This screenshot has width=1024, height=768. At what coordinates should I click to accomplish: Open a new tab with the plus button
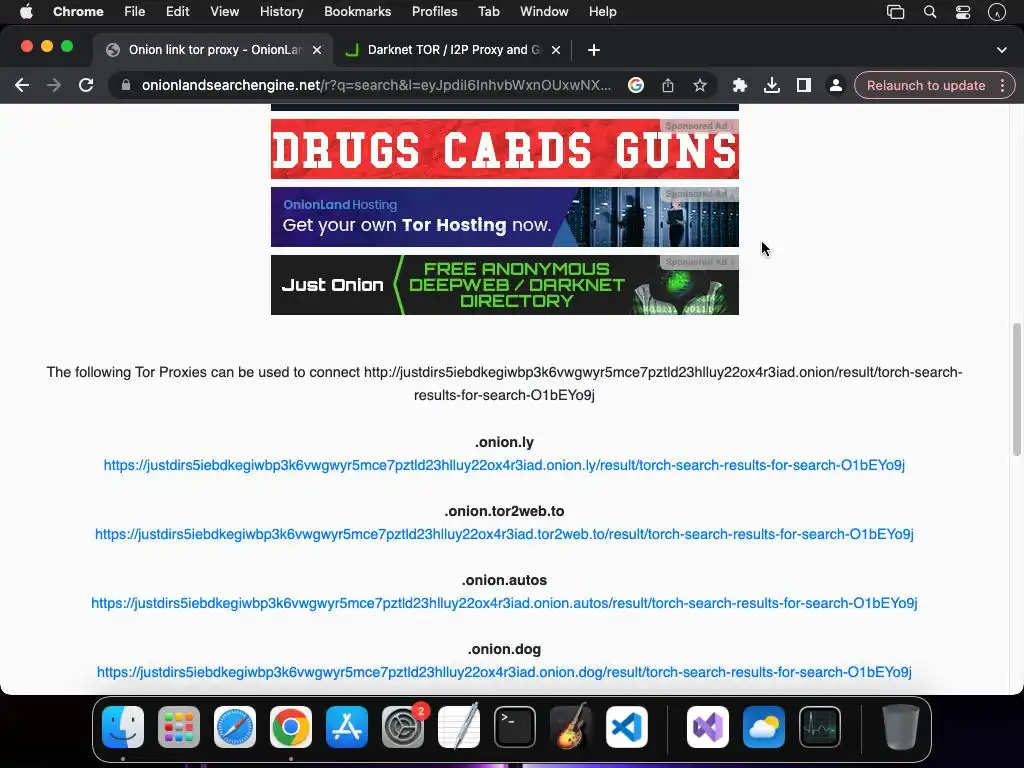click(x=594, y=50)
